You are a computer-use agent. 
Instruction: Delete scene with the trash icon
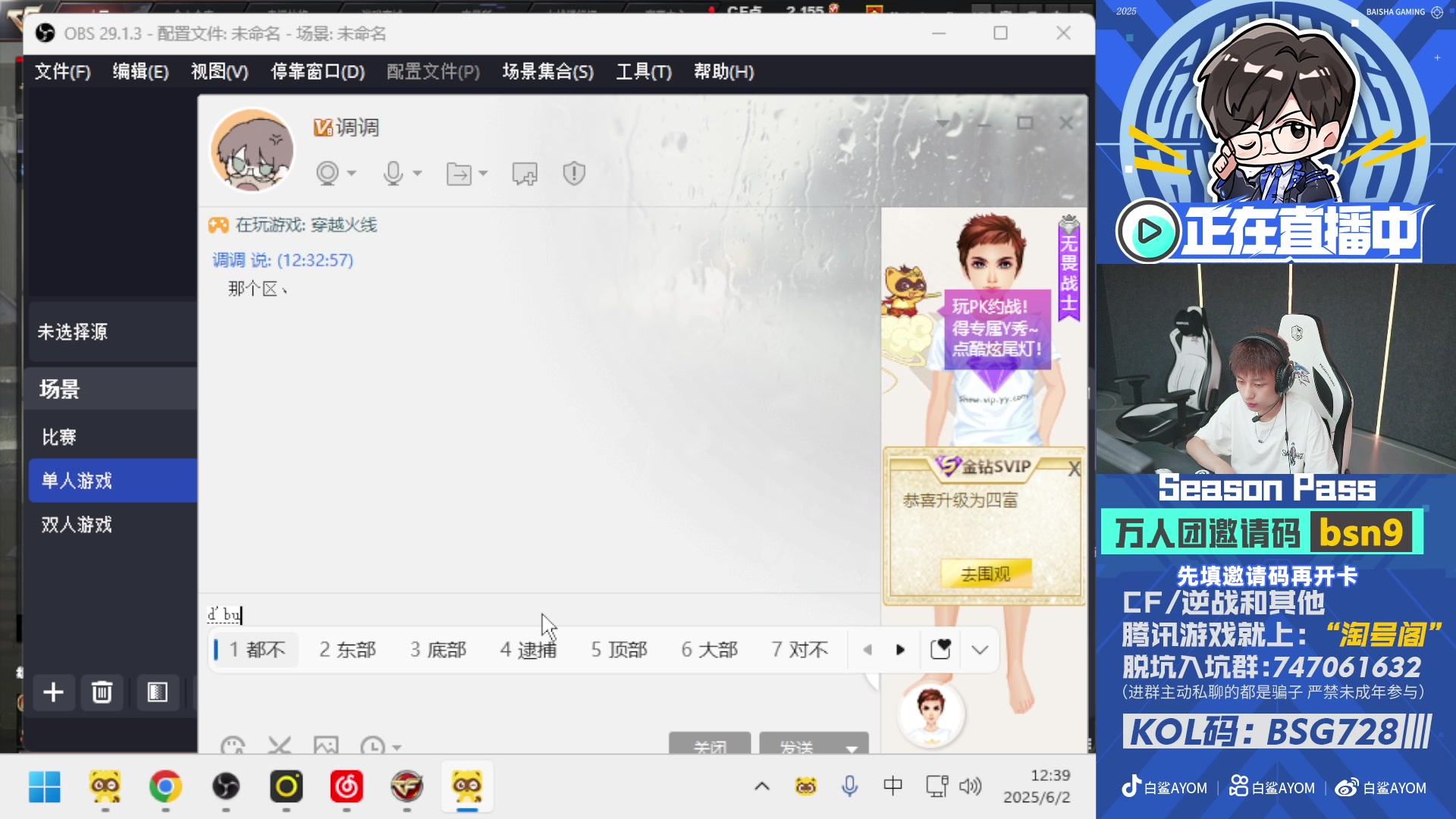(102, 692)
